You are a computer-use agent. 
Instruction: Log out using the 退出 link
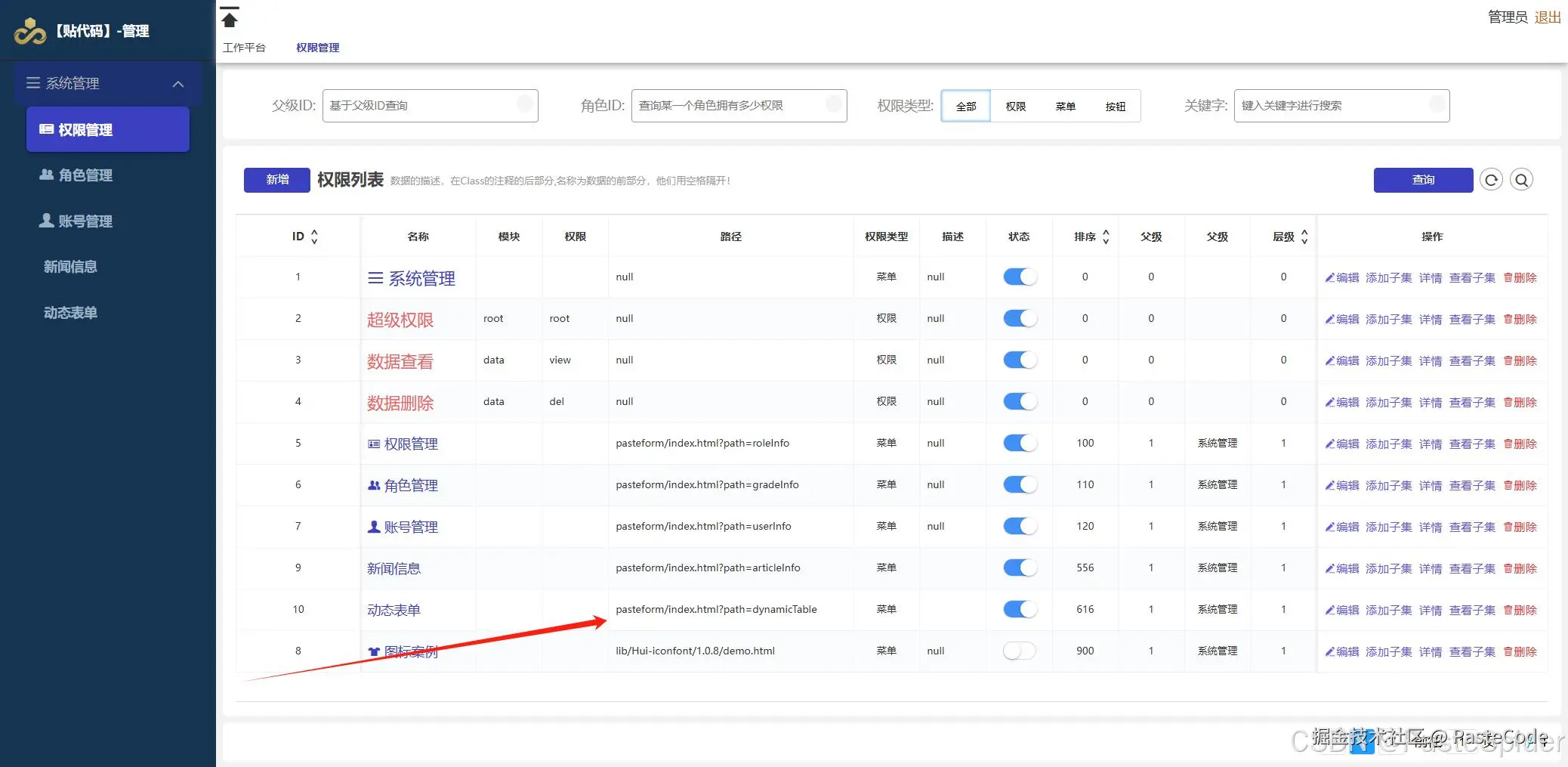(1548, 17)
